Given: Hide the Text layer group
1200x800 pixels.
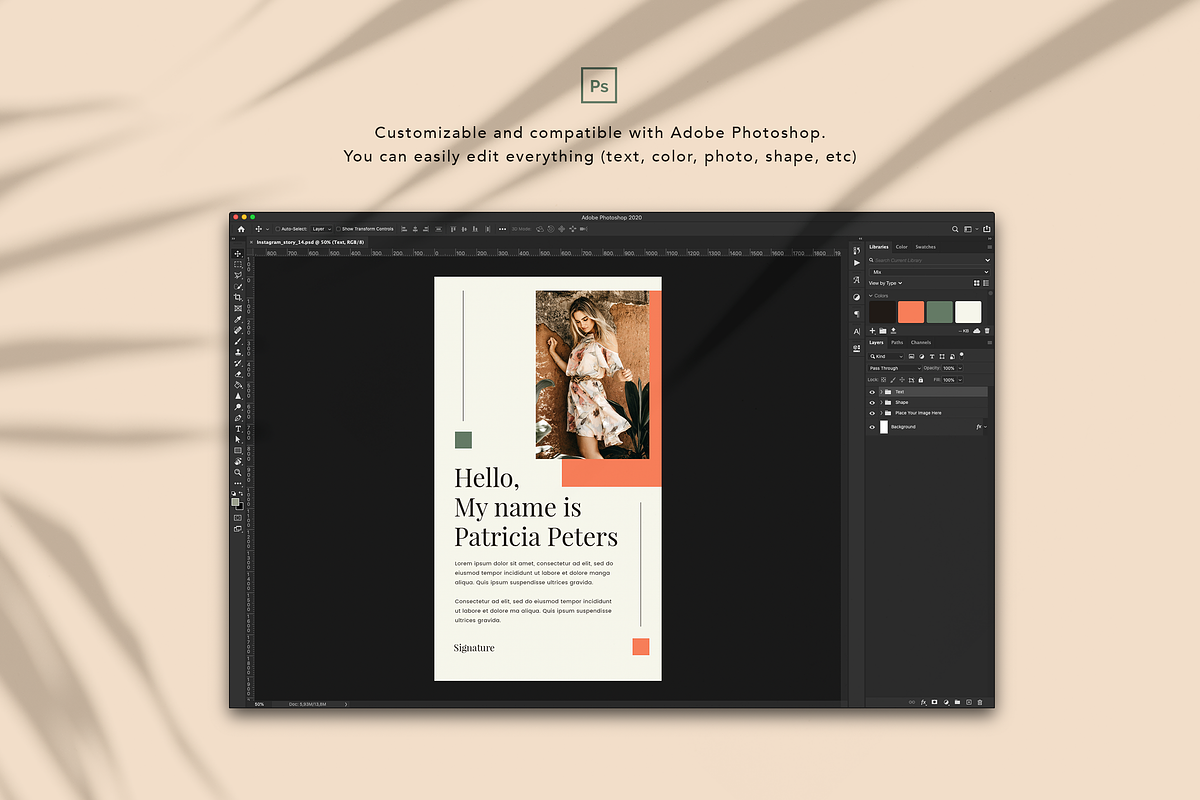Looking at the screenshot, I should point(872,392).
